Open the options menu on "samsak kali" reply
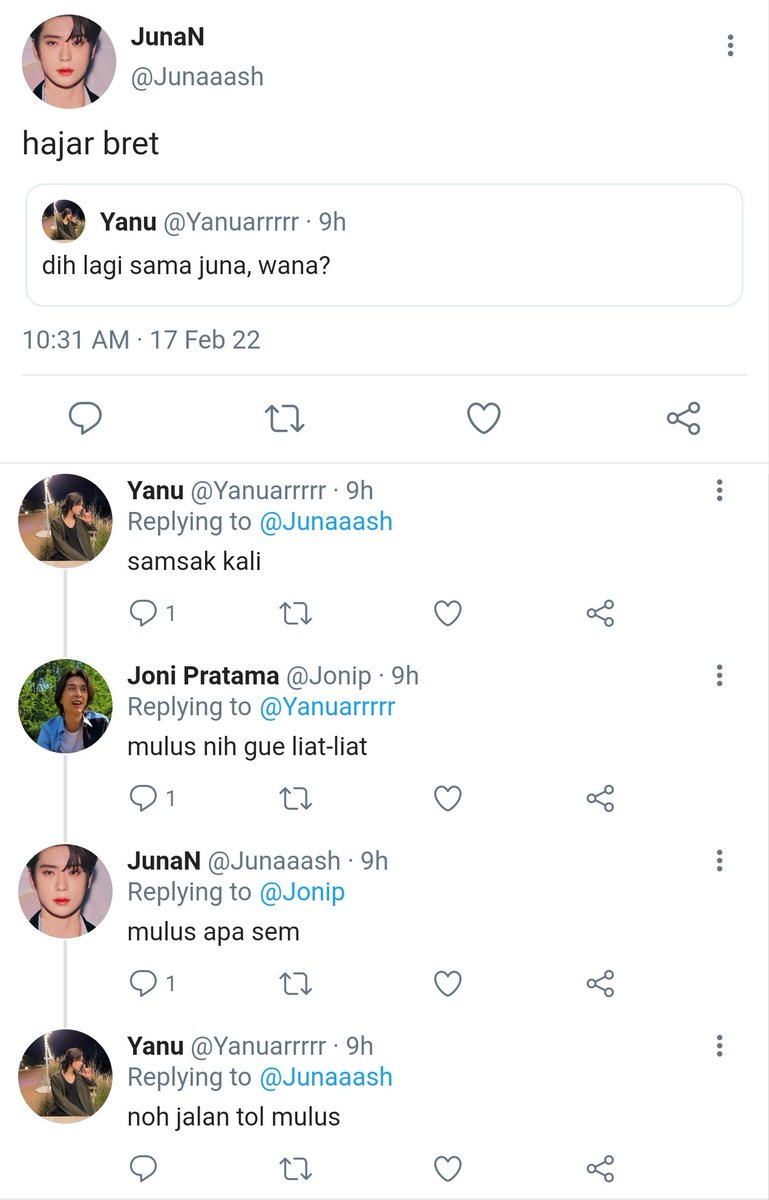The image size is (769, 1200). (719, 490)
